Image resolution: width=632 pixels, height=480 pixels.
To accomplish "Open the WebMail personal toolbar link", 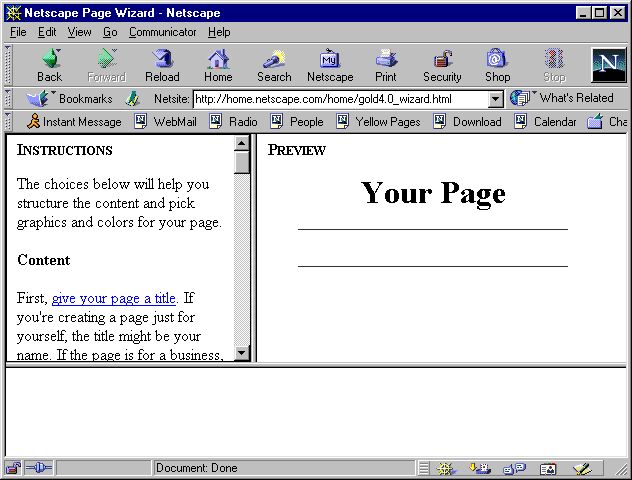I will [x=165, y=121].
